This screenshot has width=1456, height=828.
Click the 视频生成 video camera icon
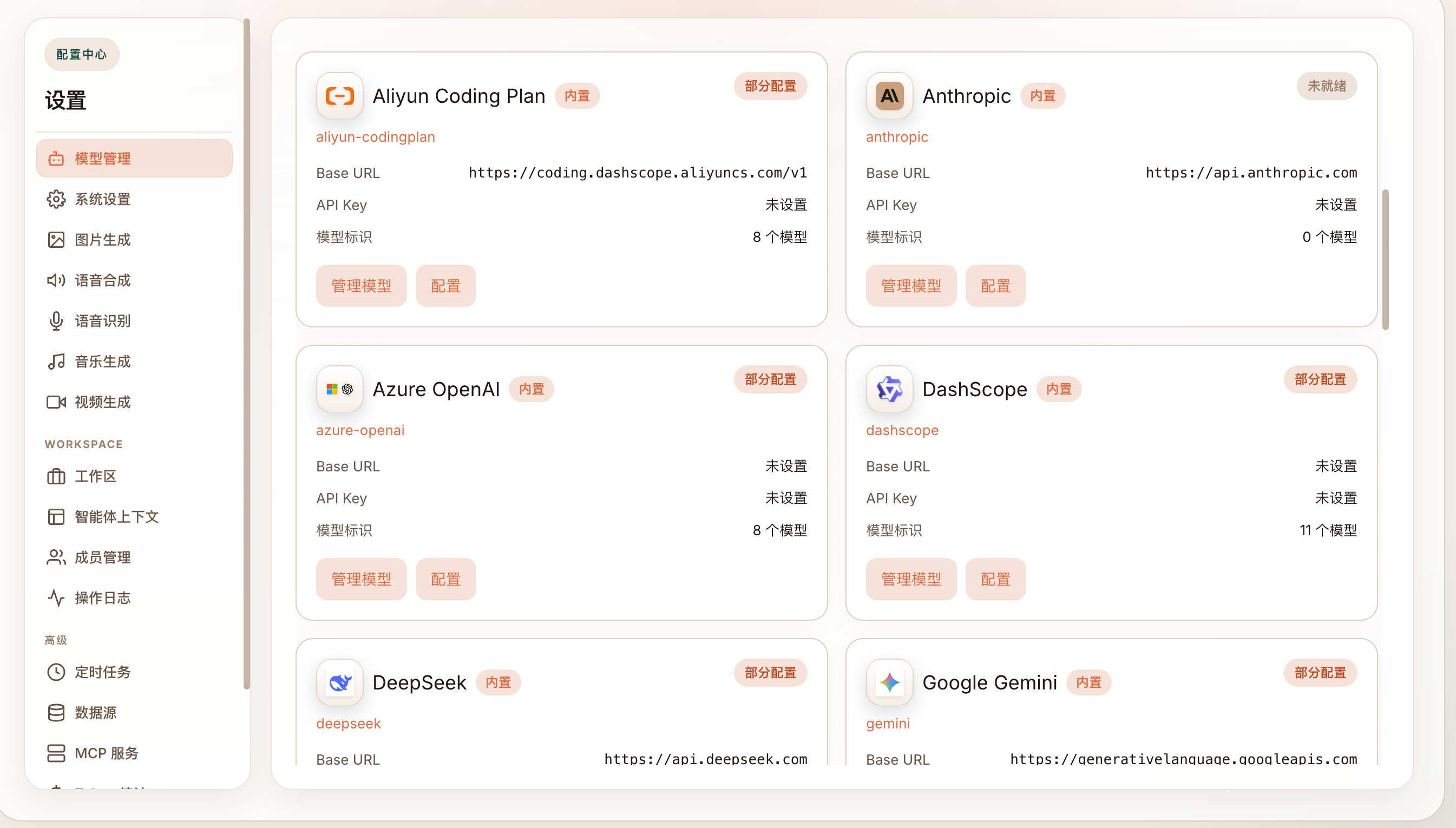(56, 402)
